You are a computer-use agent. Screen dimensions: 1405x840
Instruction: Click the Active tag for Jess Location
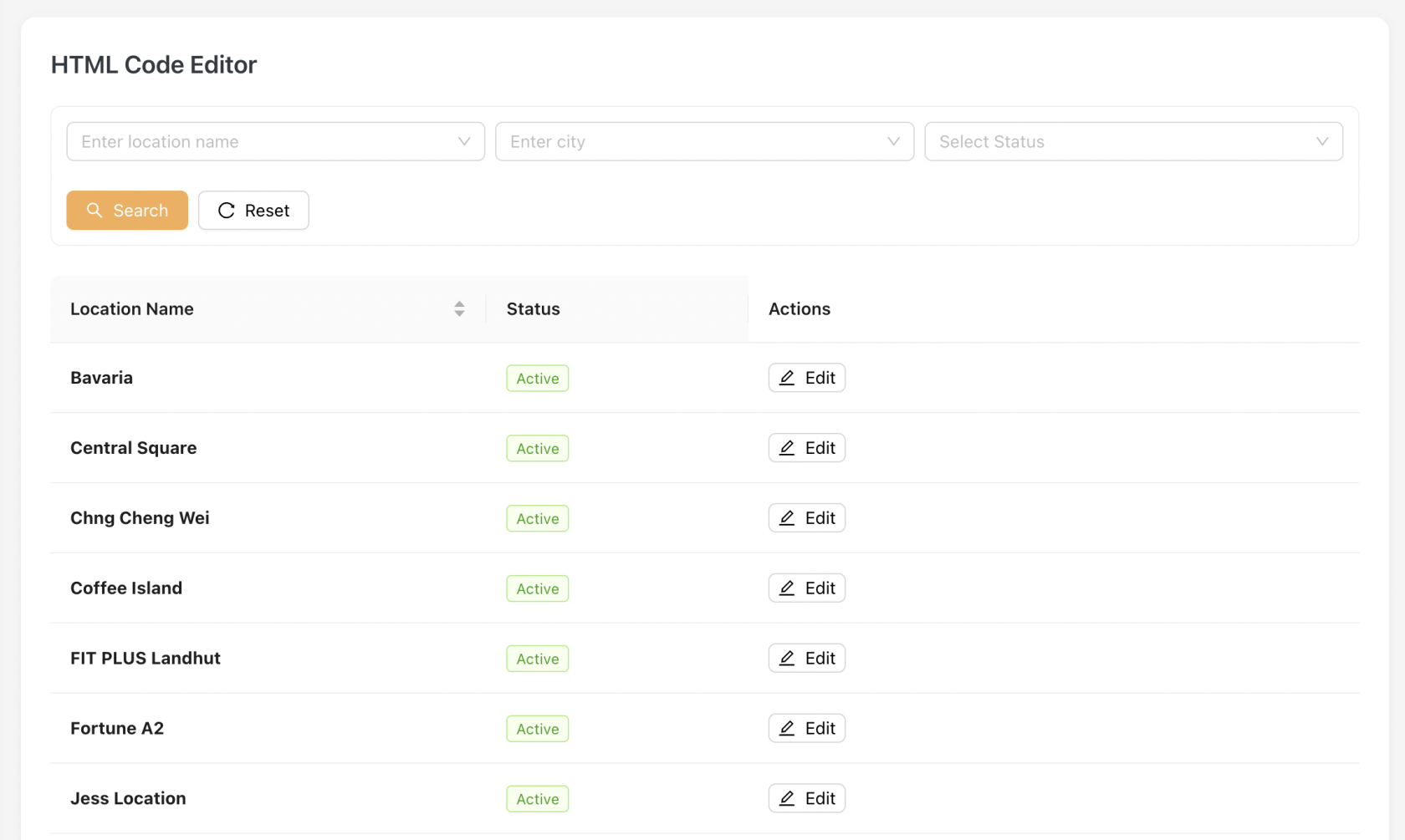[538, 800]
